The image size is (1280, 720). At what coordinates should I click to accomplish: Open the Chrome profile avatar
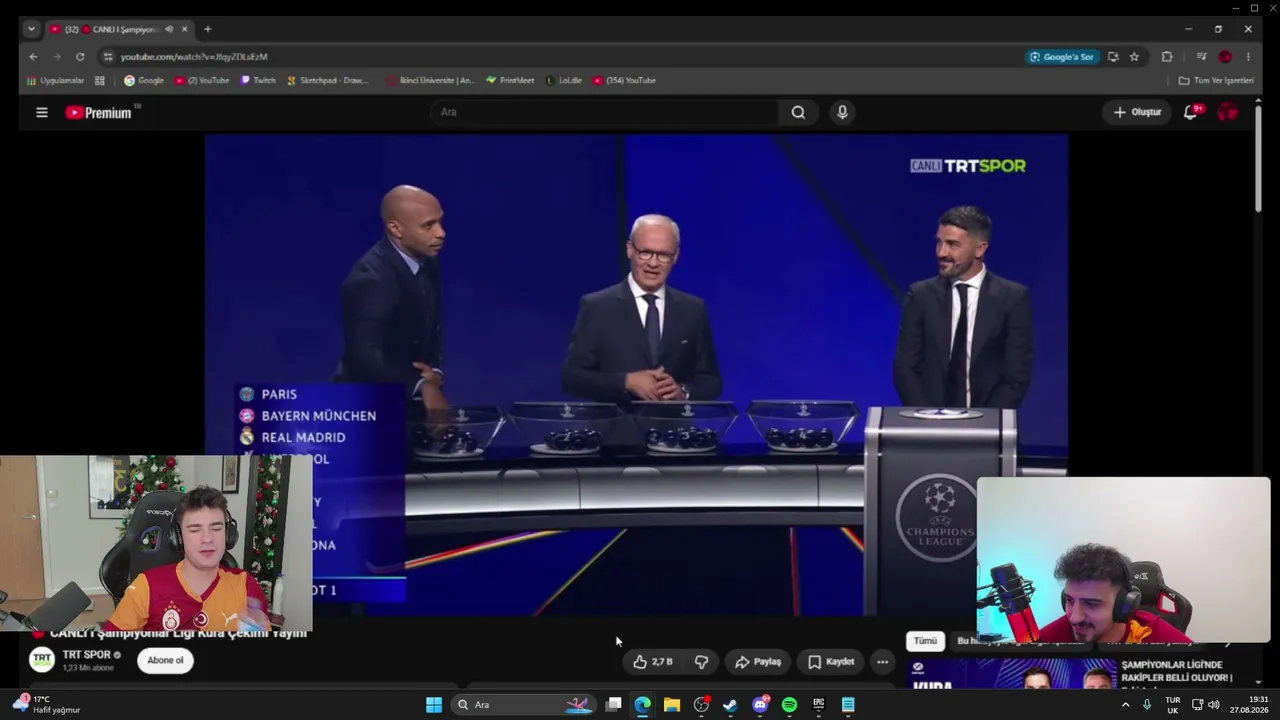pyautogui.click(x=1225, y=57)
